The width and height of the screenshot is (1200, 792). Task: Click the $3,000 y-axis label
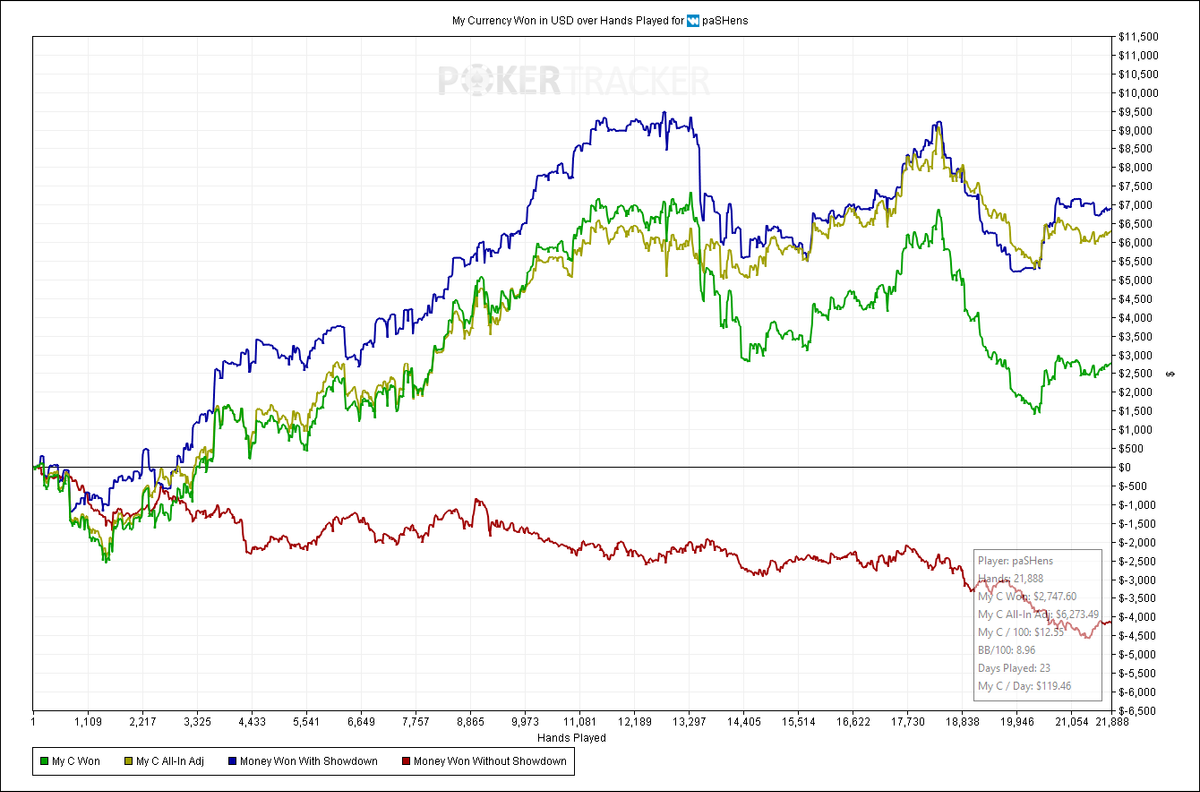point(1136,355)
